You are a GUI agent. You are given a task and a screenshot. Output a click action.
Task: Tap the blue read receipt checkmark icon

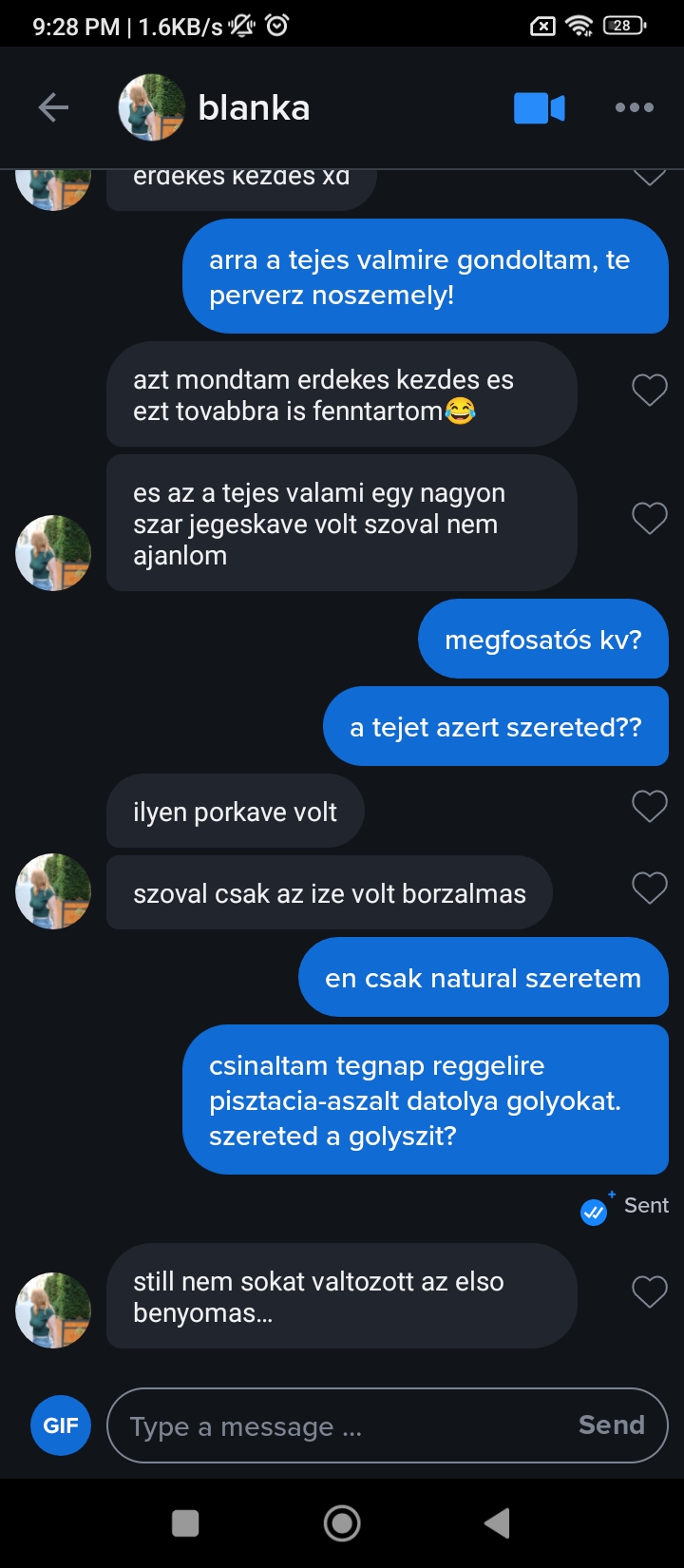point(594,1212)
